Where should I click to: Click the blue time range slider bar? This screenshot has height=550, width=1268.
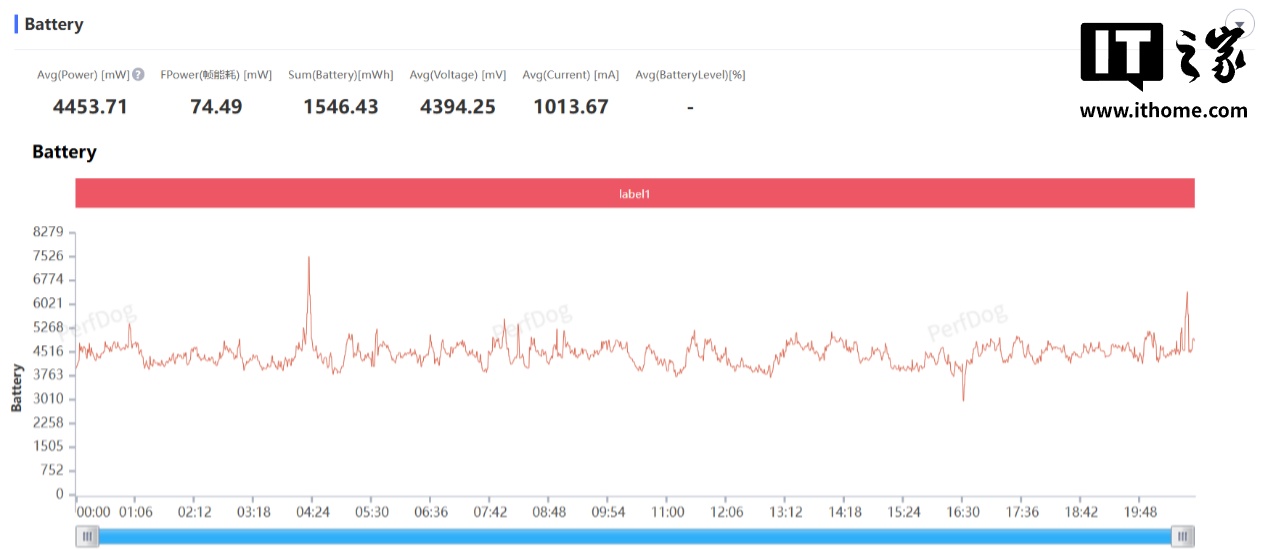pos(635,537)
